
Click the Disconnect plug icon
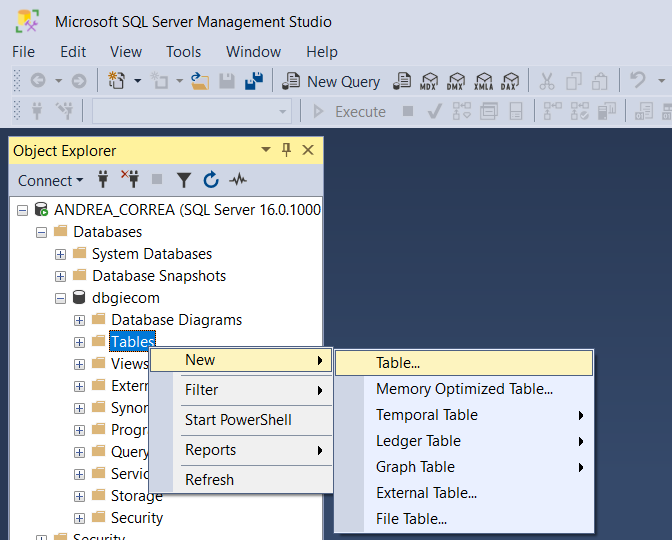tap(130, 179)
